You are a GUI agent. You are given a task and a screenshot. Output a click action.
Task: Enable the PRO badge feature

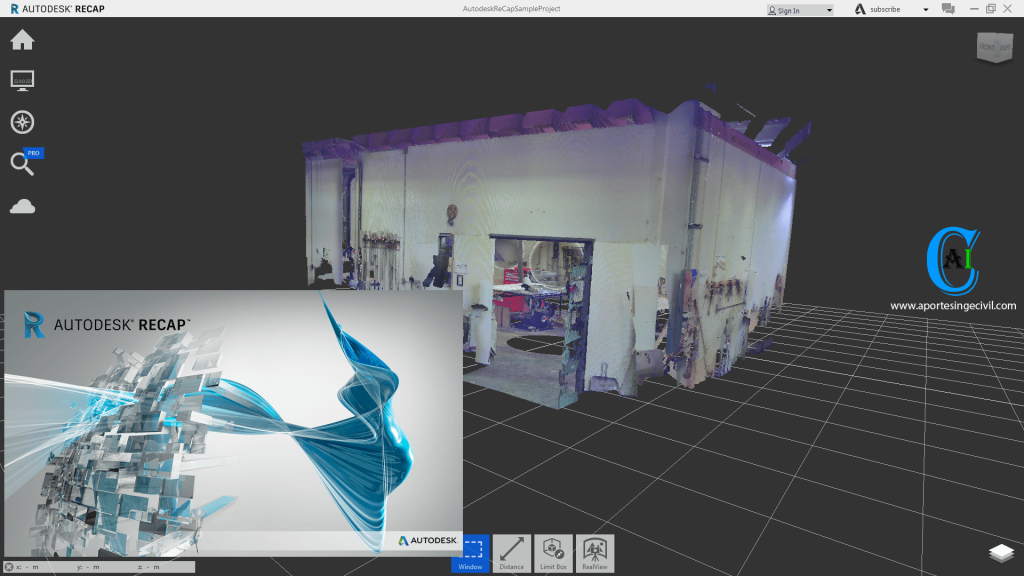pyautogui.click(x=32, y=152)
